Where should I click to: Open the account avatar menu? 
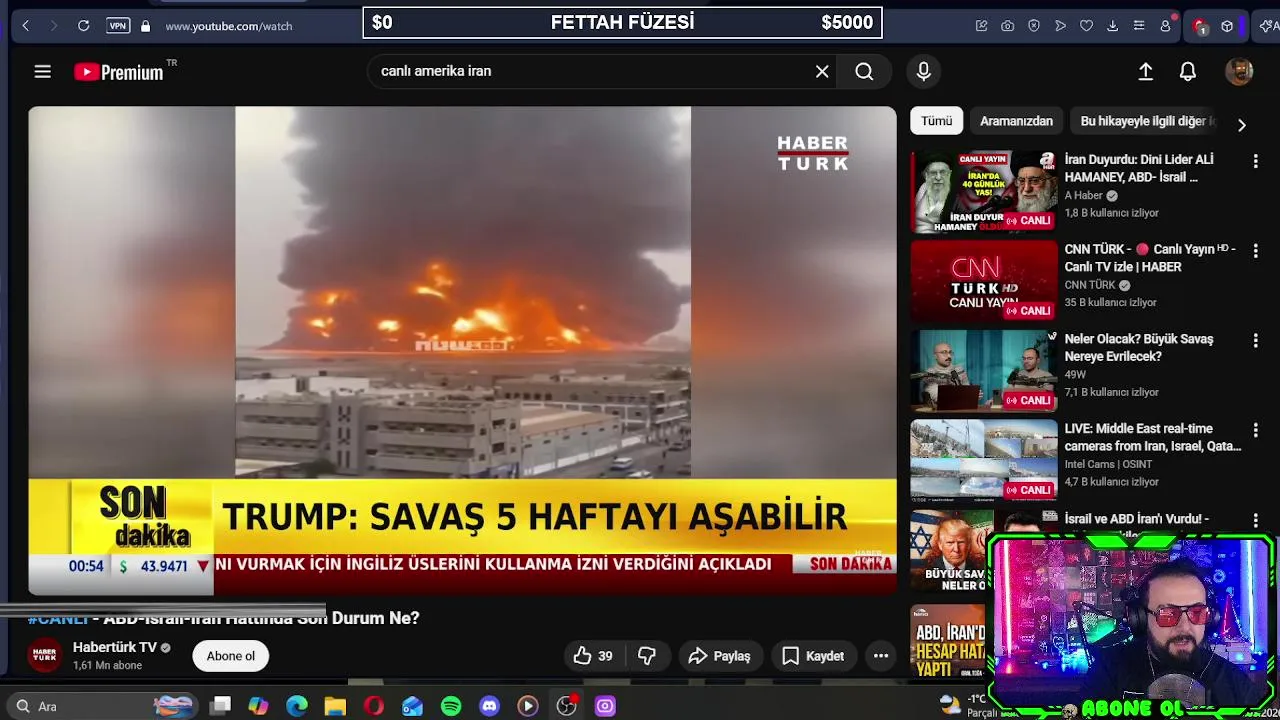[x=1239, y=71]
